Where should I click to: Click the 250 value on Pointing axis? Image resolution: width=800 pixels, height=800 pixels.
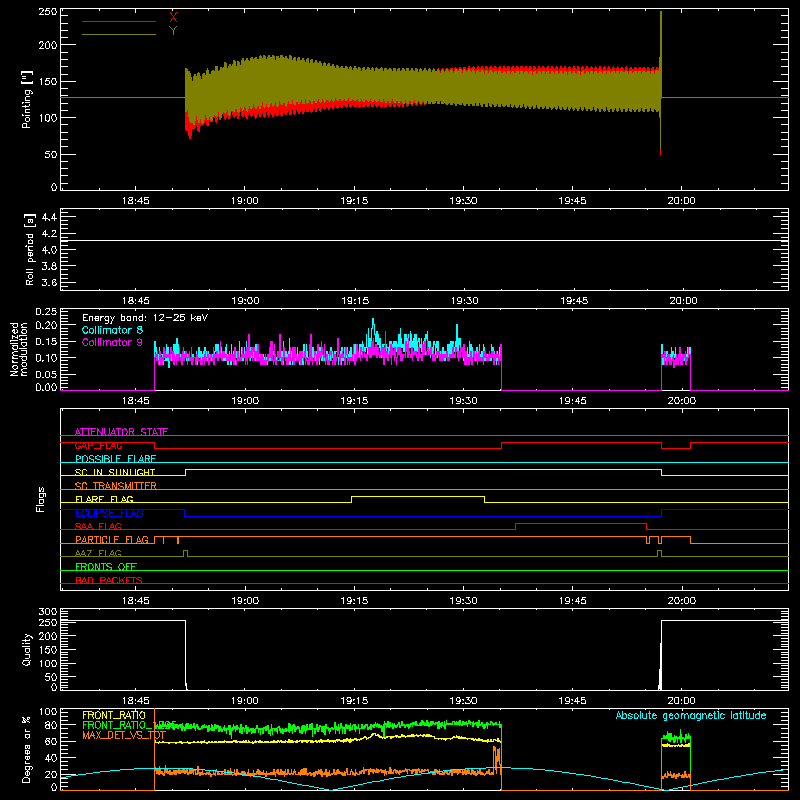(48, 12)
